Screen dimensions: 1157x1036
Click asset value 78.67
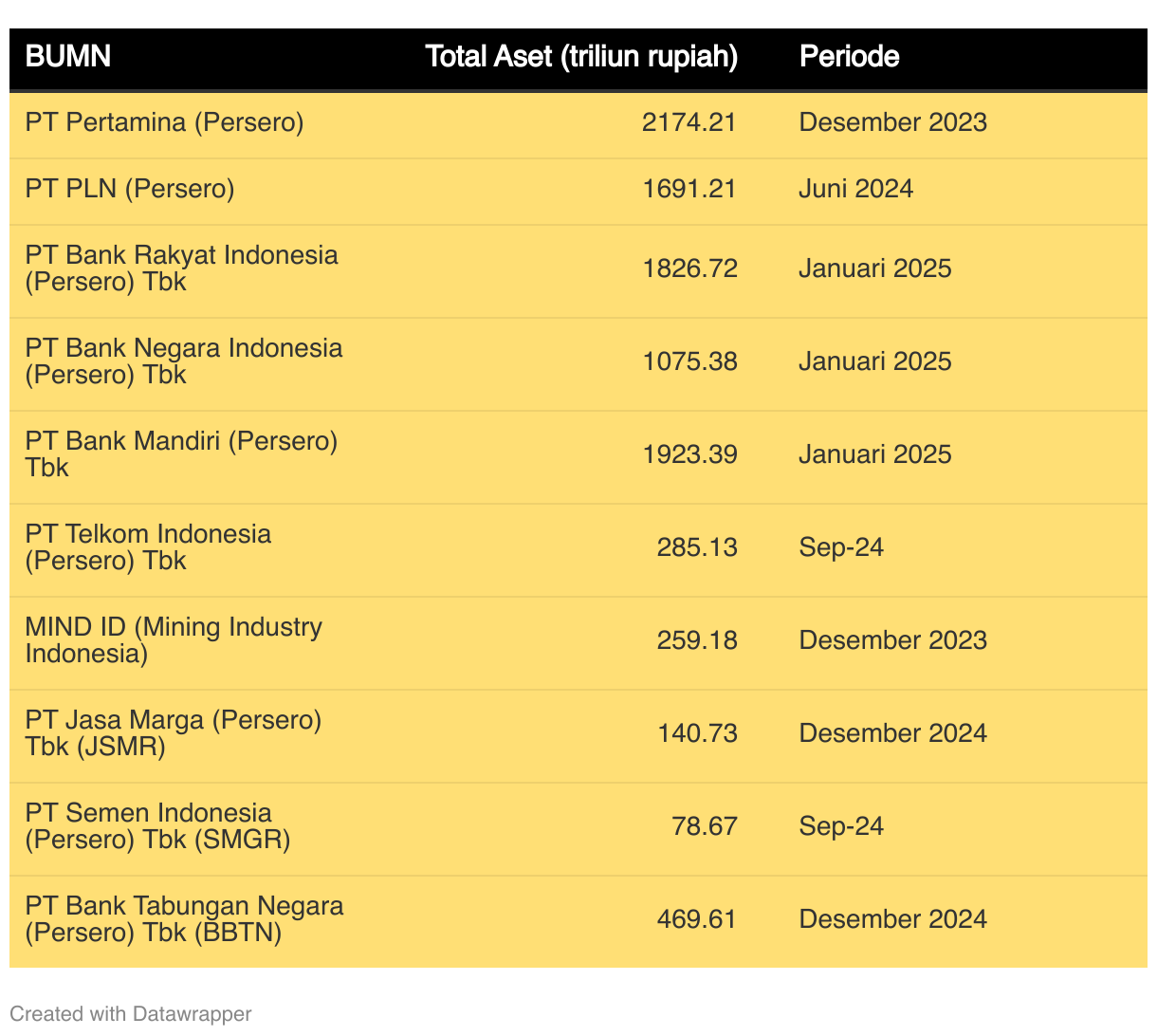[x=704, y=826]
